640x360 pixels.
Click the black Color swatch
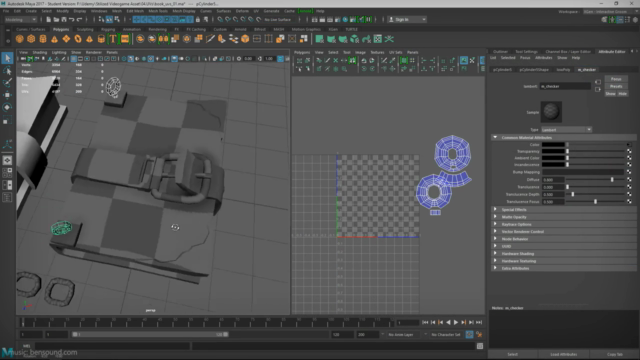click(553, 144)
